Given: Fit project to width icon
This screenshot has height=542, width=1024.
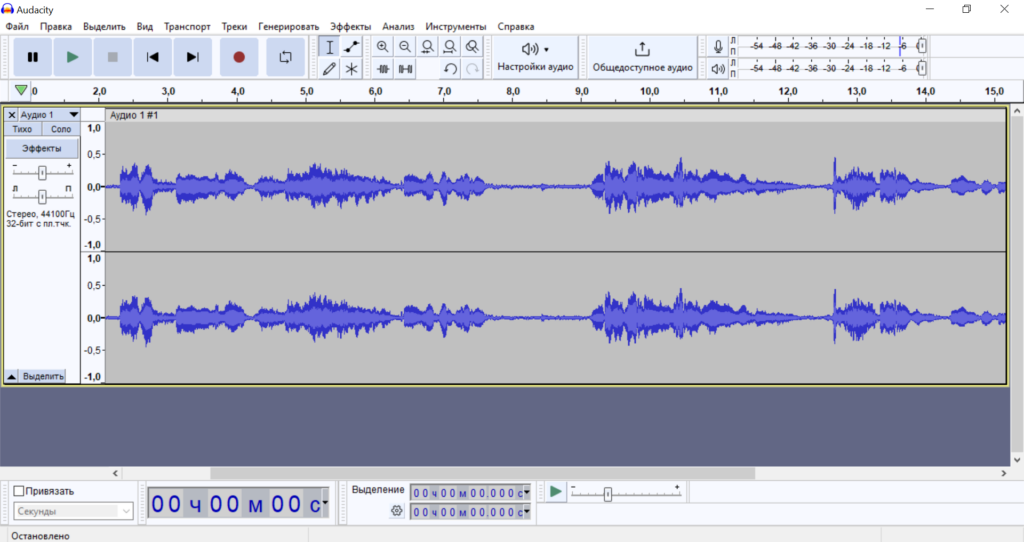Looking at the screenshot, I should pyautogui.click(x=449, y=47).
